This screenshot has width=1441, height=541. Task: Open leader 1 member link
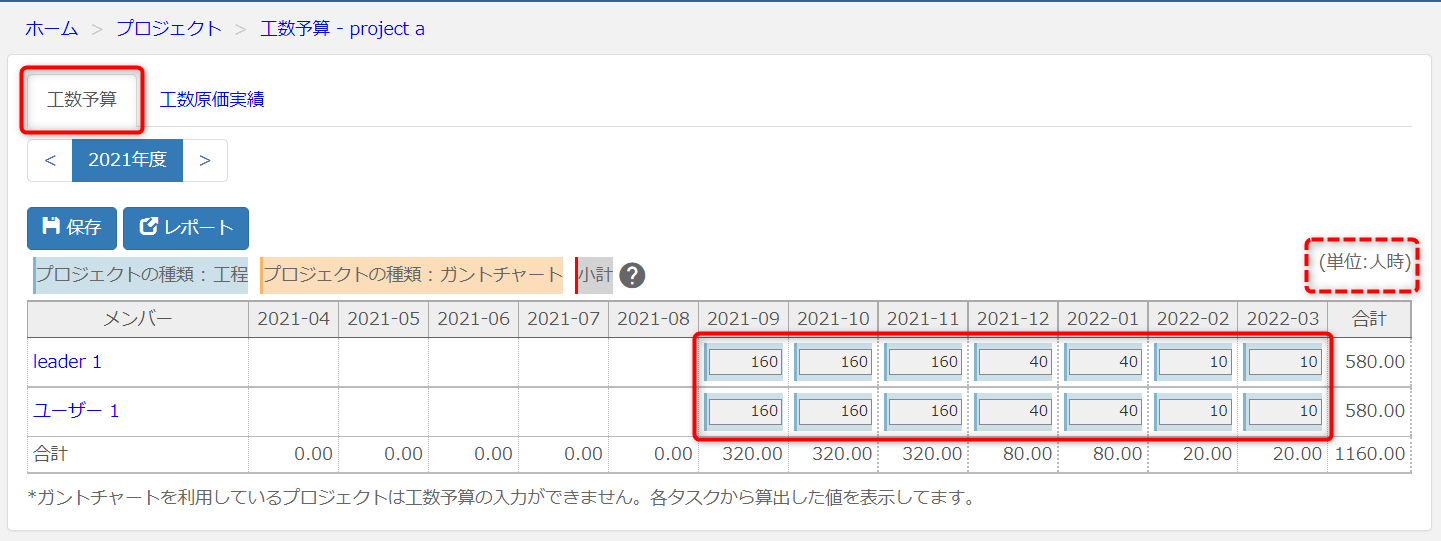[x=68, y=362]
